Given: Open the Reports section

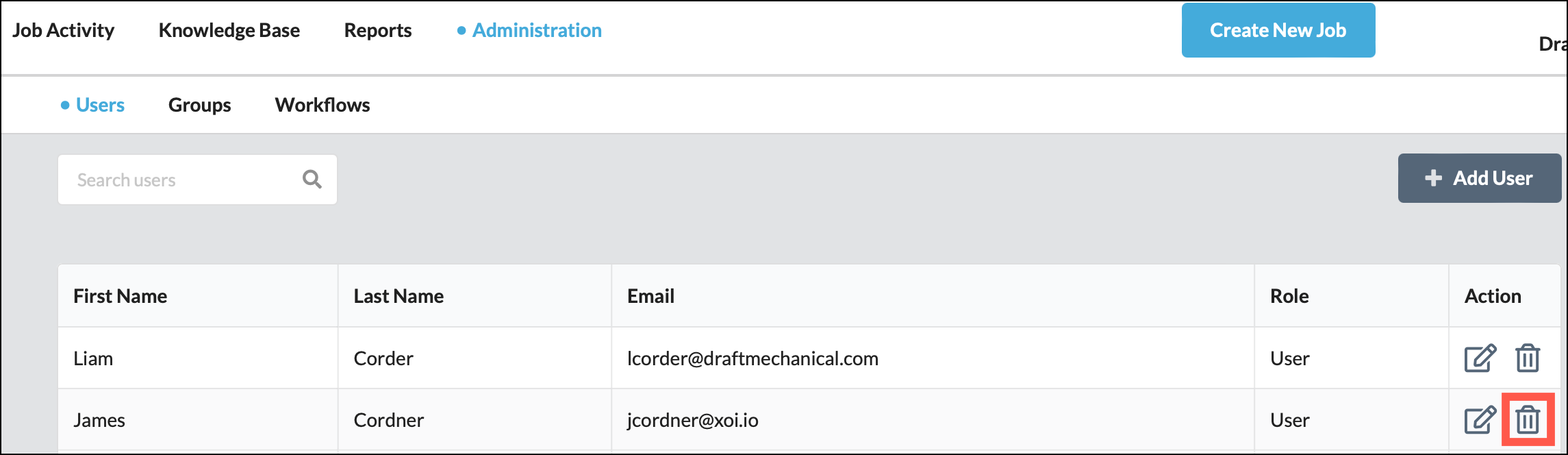Looking at the screenshot, I should (378, 30).
